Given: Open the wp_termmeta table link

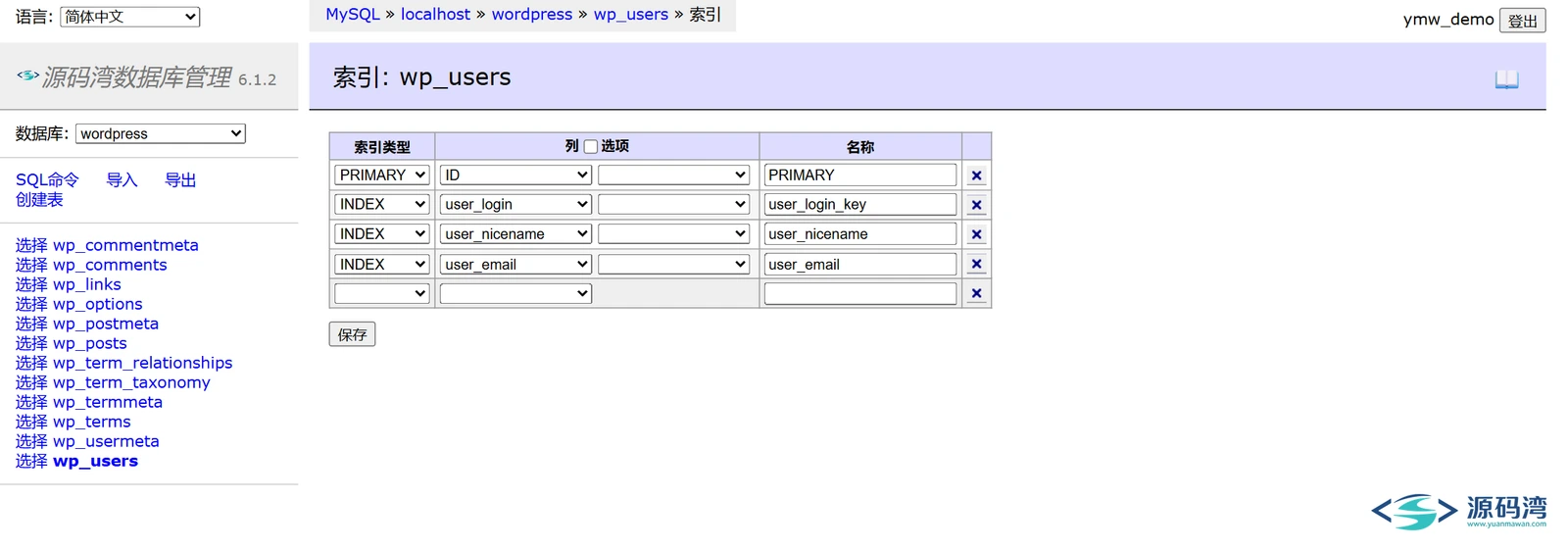Looking at the screenshot, I should pos(108,402).
